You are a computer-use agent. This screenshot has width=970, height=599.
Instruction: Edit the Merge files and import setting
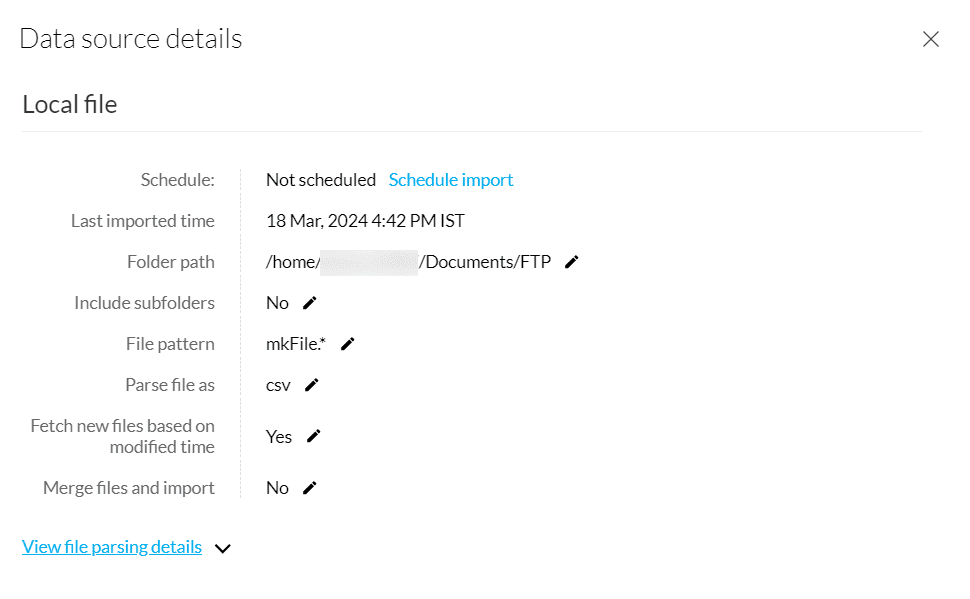click(x=310, y=488)
